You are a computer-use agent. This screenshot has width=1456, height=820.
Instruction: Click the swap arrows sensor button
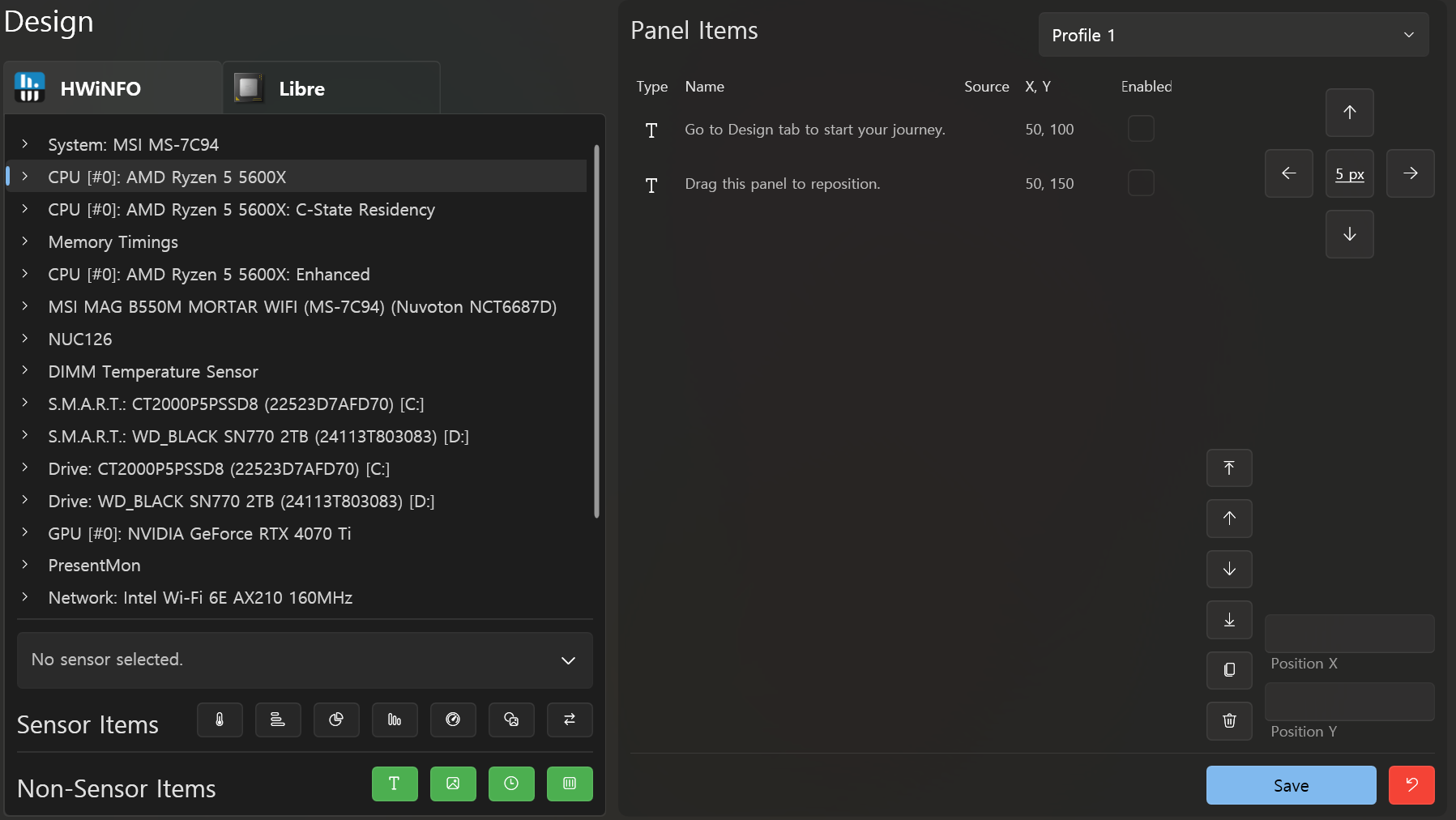(x=570, y=720)
